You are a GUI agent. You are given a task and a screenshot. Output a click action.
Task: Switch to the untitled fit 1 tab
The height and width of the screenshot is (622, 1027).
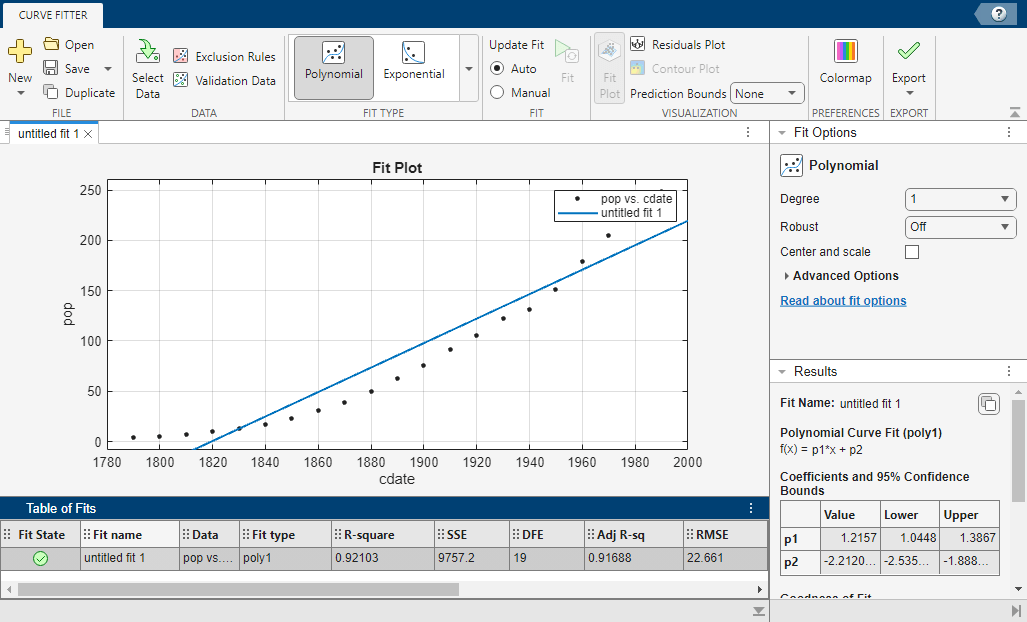pyautogui.click(x=48, y=134)
